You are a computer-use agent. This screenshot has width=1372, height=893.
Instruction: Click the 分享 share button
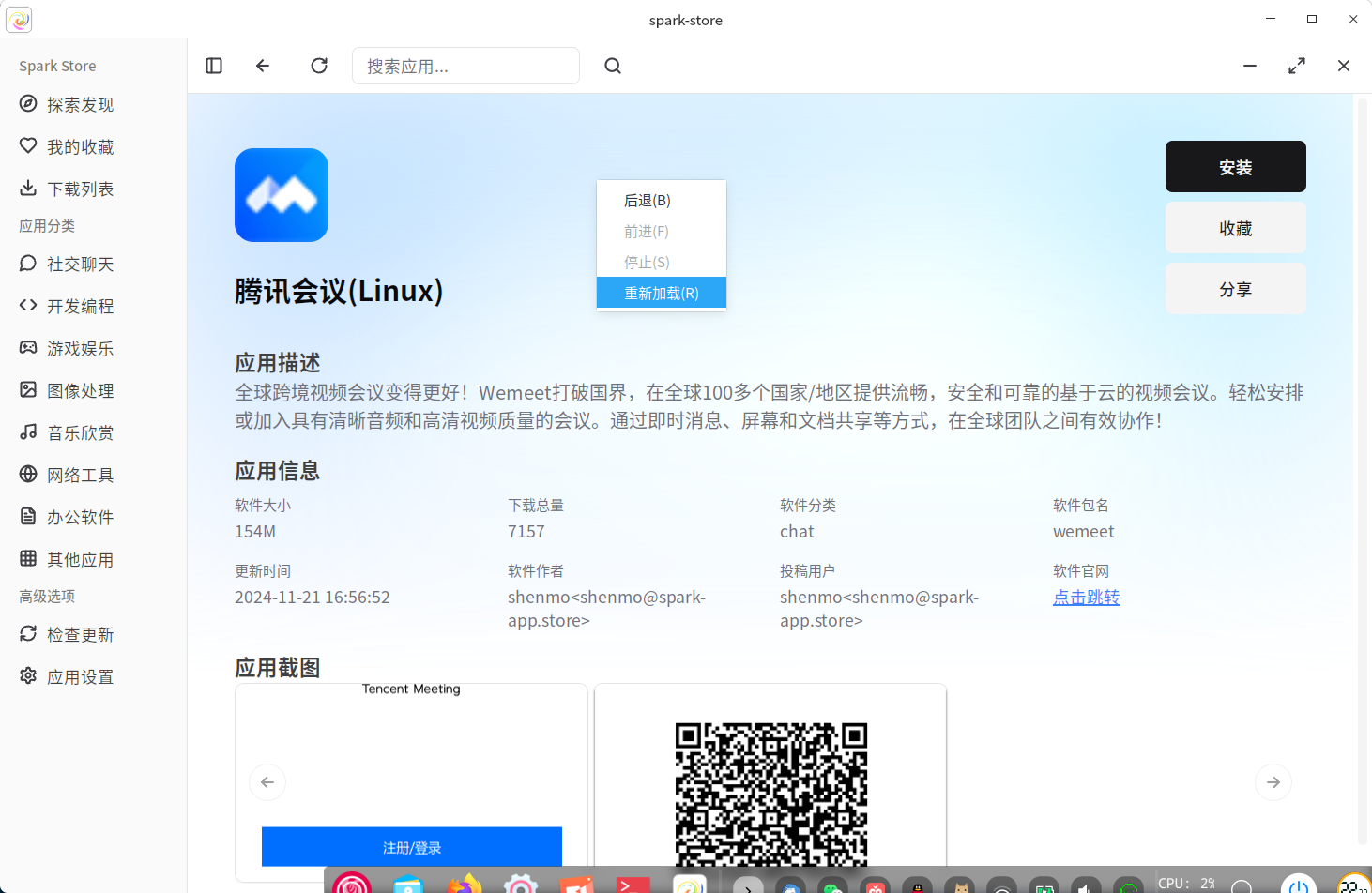[x=1235, y=289]
